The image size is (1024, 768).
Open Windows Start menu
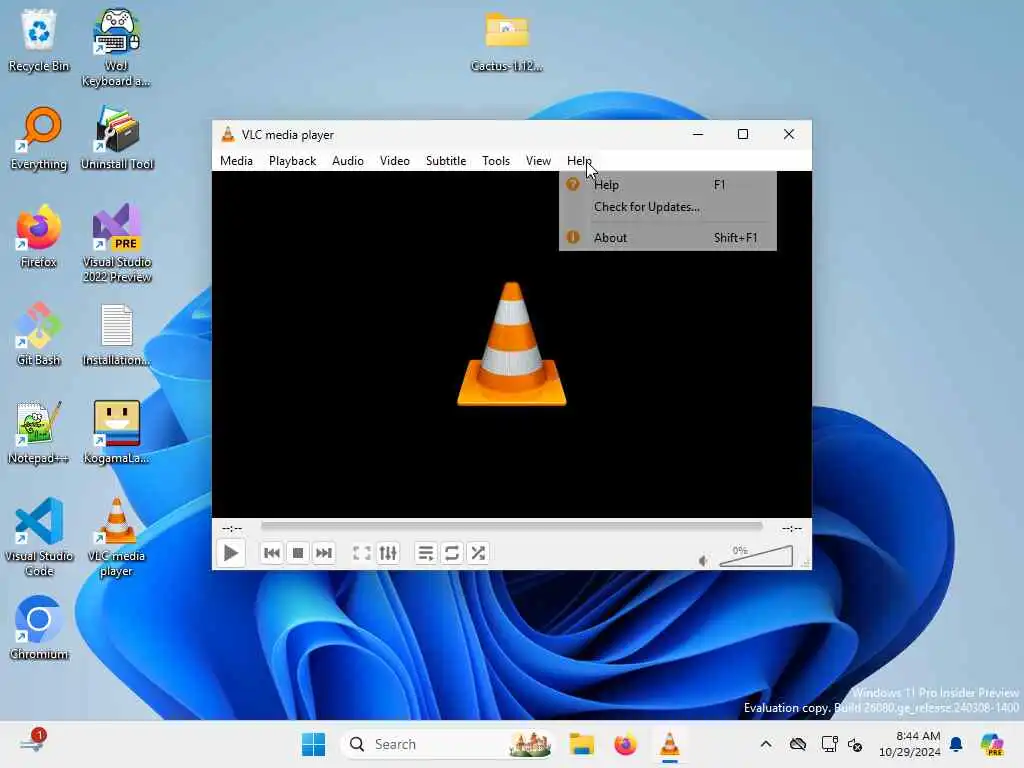point(313,744)
